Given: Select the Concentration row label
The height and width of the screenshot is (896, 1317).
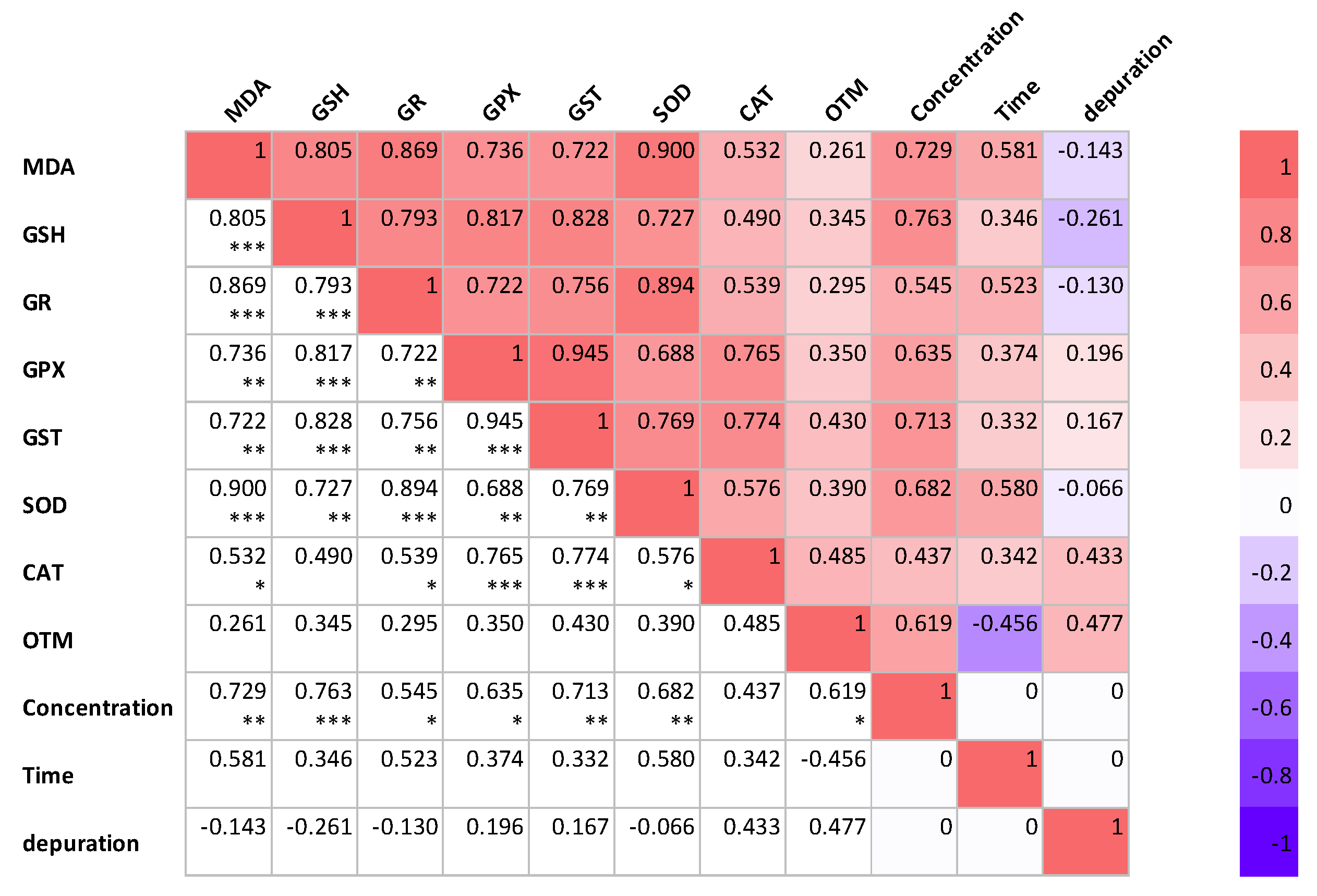Looking at the screenshot, I should pyautogui.click(x=98, y=708).
